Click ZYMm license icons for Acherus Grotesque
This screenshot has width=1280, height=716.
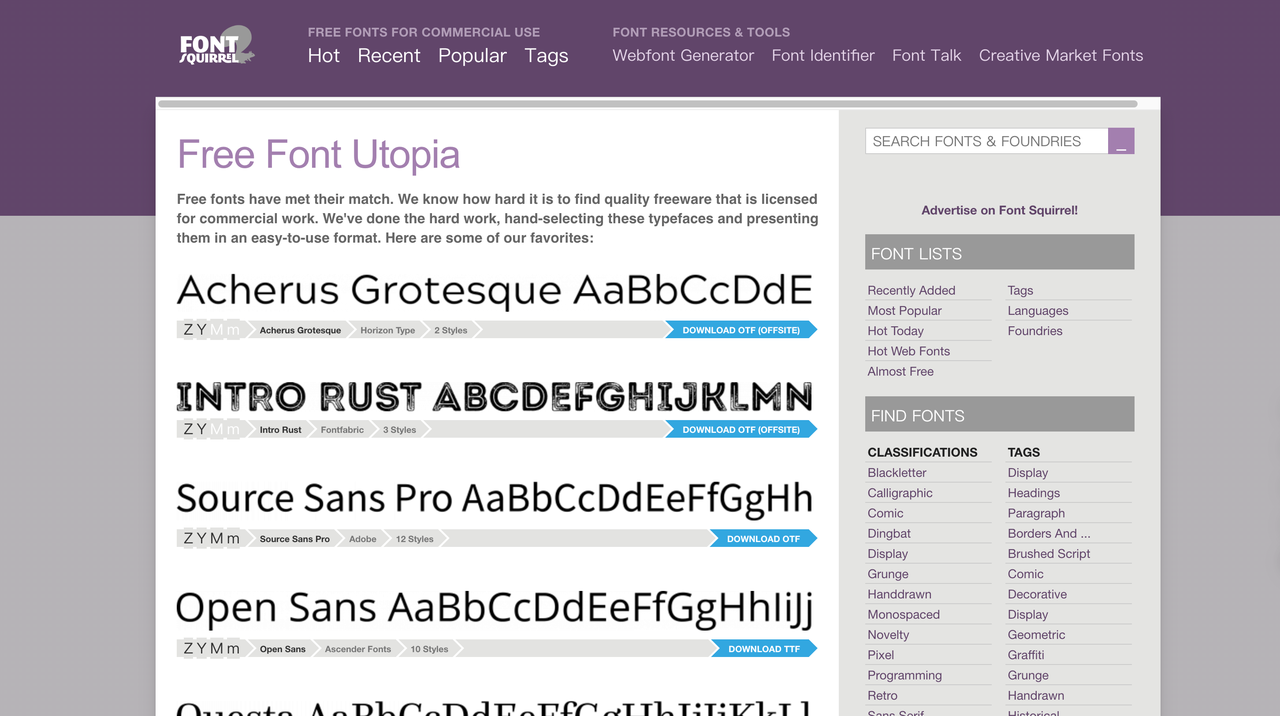211,330
